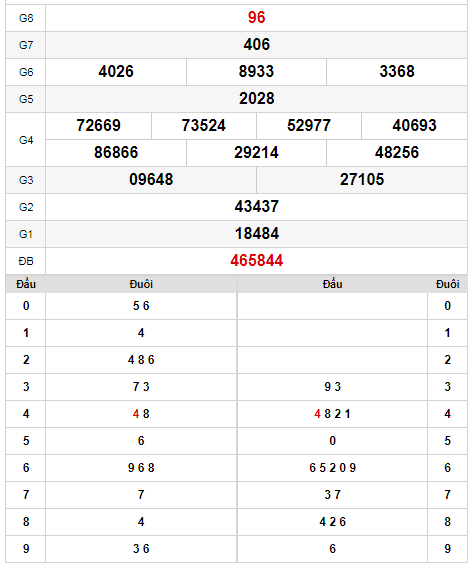Click the G4 number 52977
474x567 pixels.
click(x=309, y=125)
